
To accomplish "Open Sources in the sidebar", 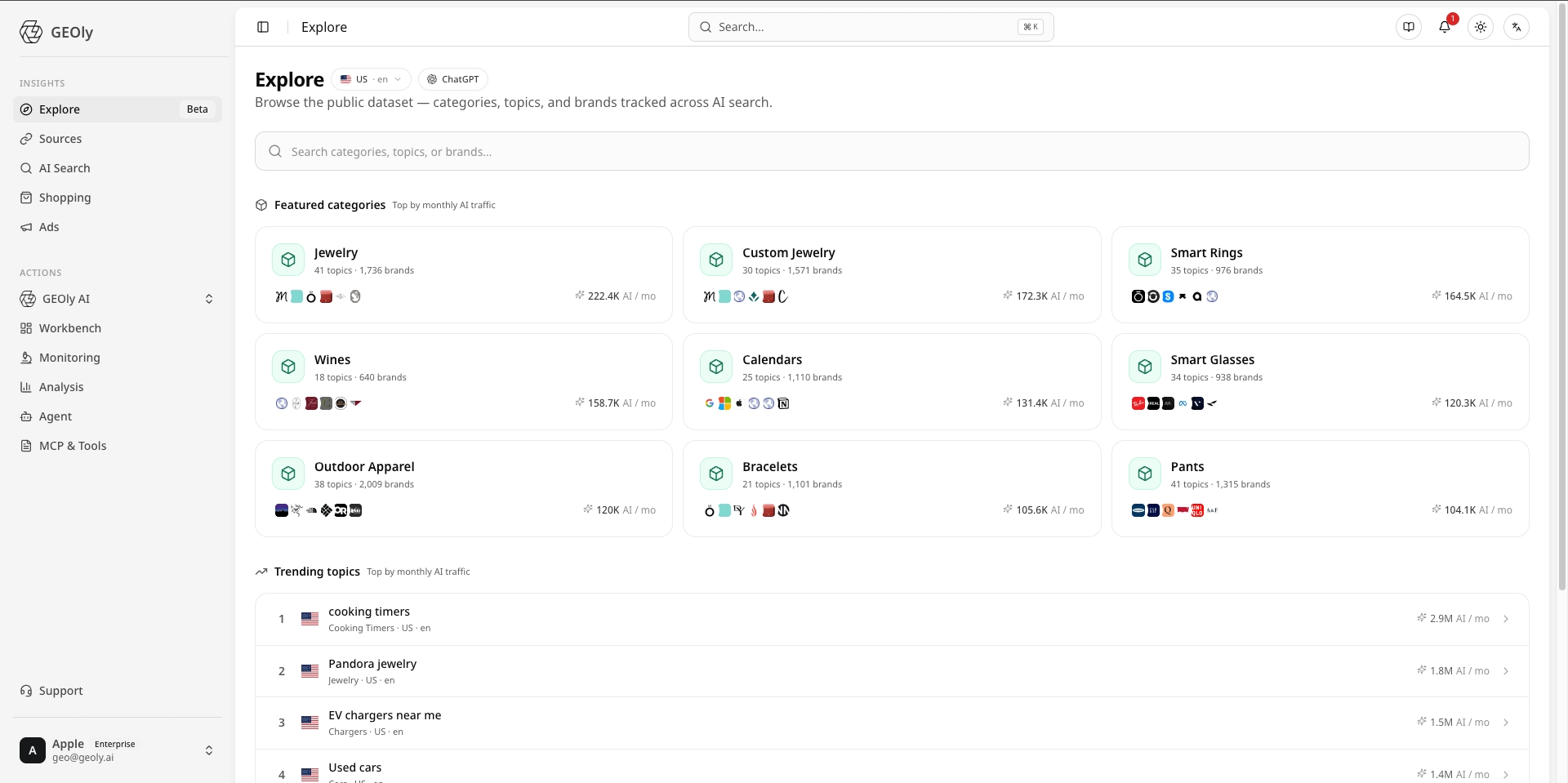I will click(118, 139).
